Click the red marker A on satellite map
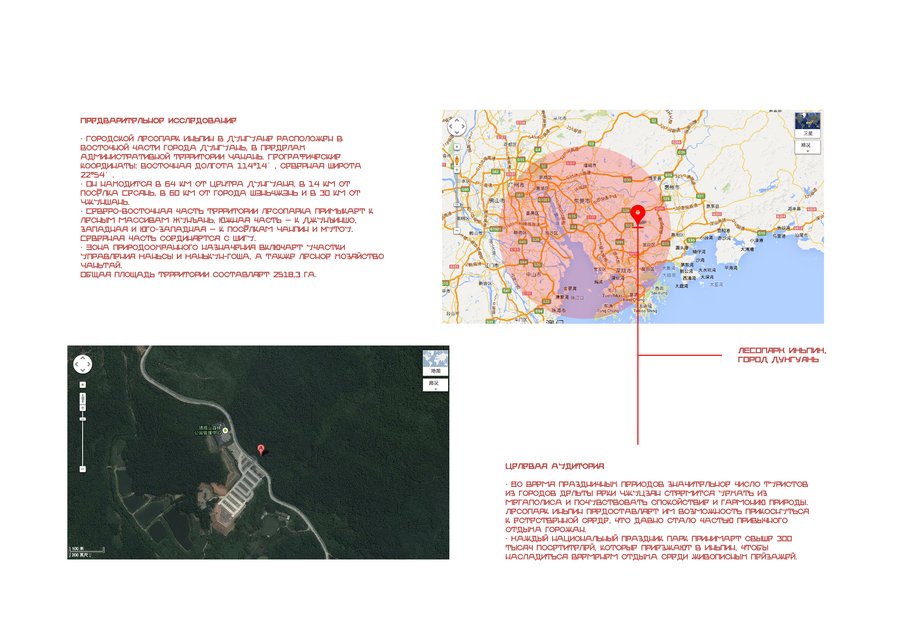This screenshot has width=900, height=642. pos(261,449)
